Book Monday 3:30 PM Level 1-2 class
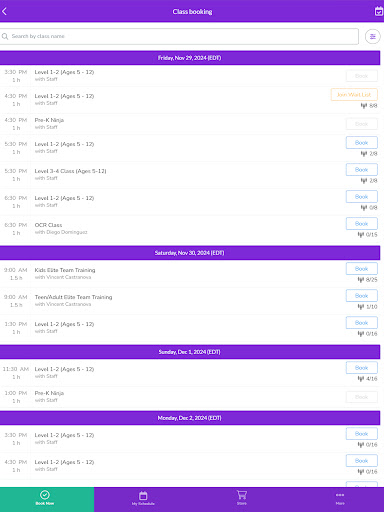The width and height of the screenshot is (384, 512). [x=362, y=434]
